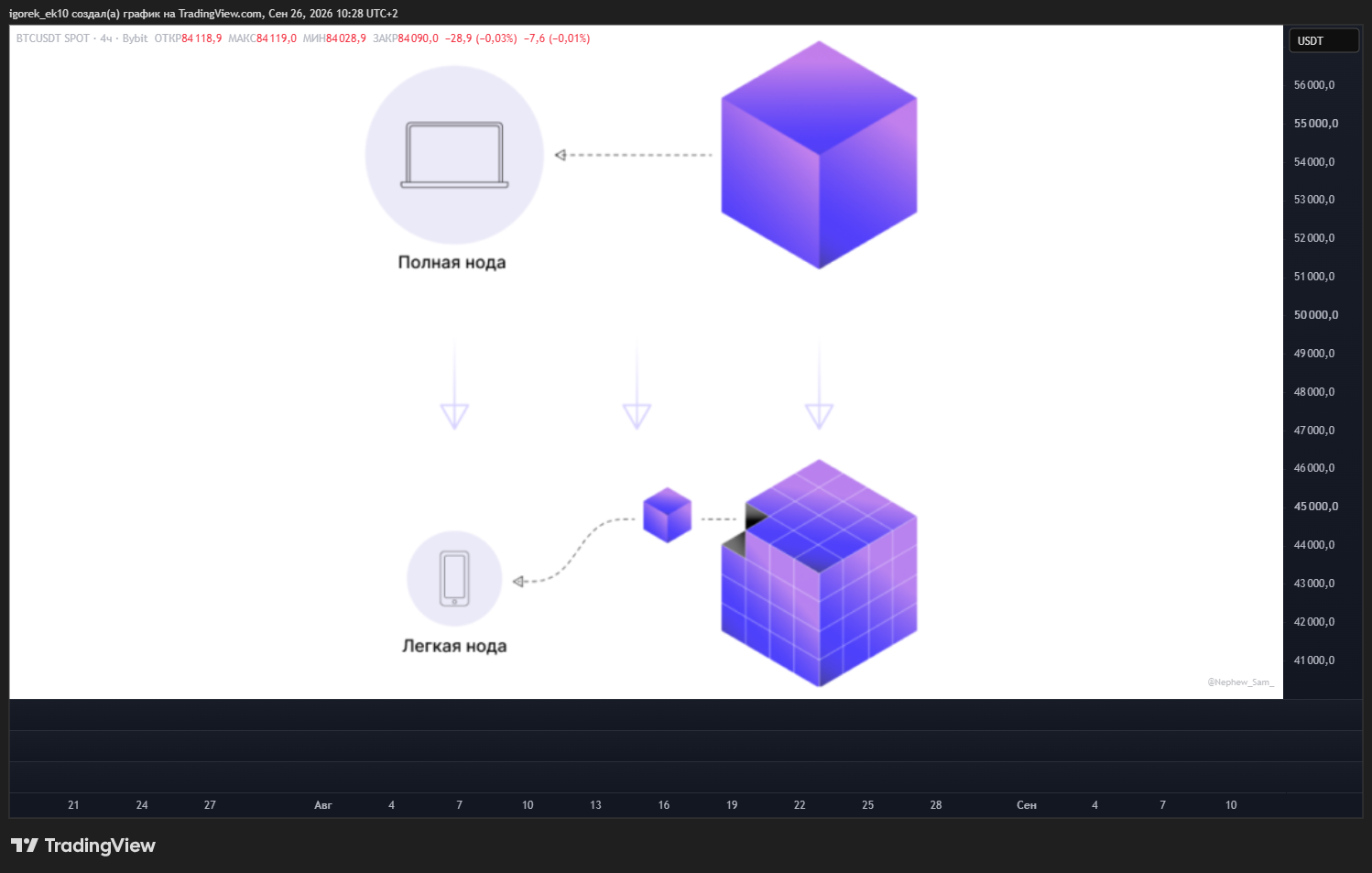Click the 53 000,0 price label
Image resolution: width=1372 pixels, height=873 pixels.
pos(1314,200)
